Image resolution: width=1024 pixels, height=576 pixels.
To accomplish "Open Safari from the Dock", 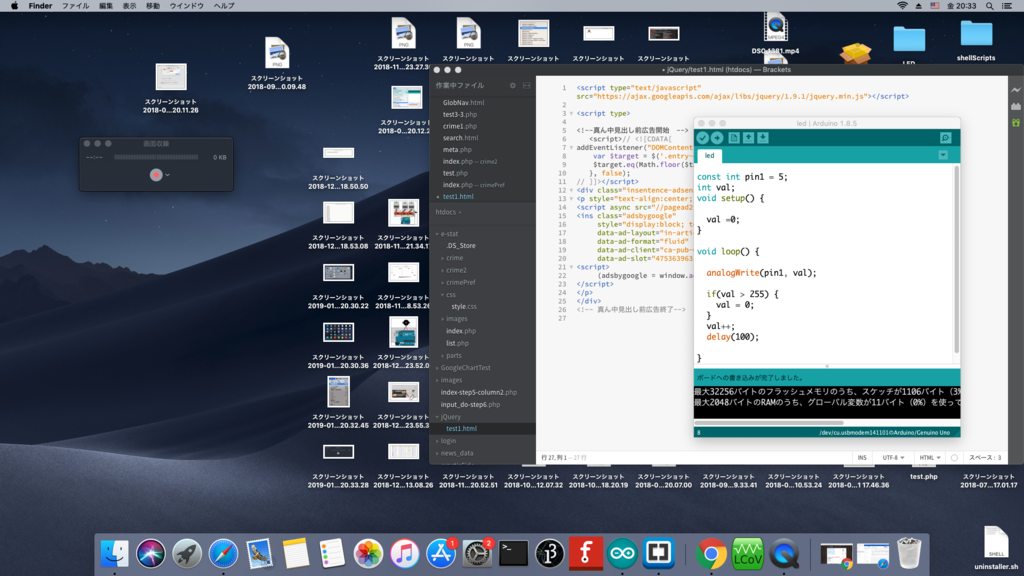I will (223, 554).
